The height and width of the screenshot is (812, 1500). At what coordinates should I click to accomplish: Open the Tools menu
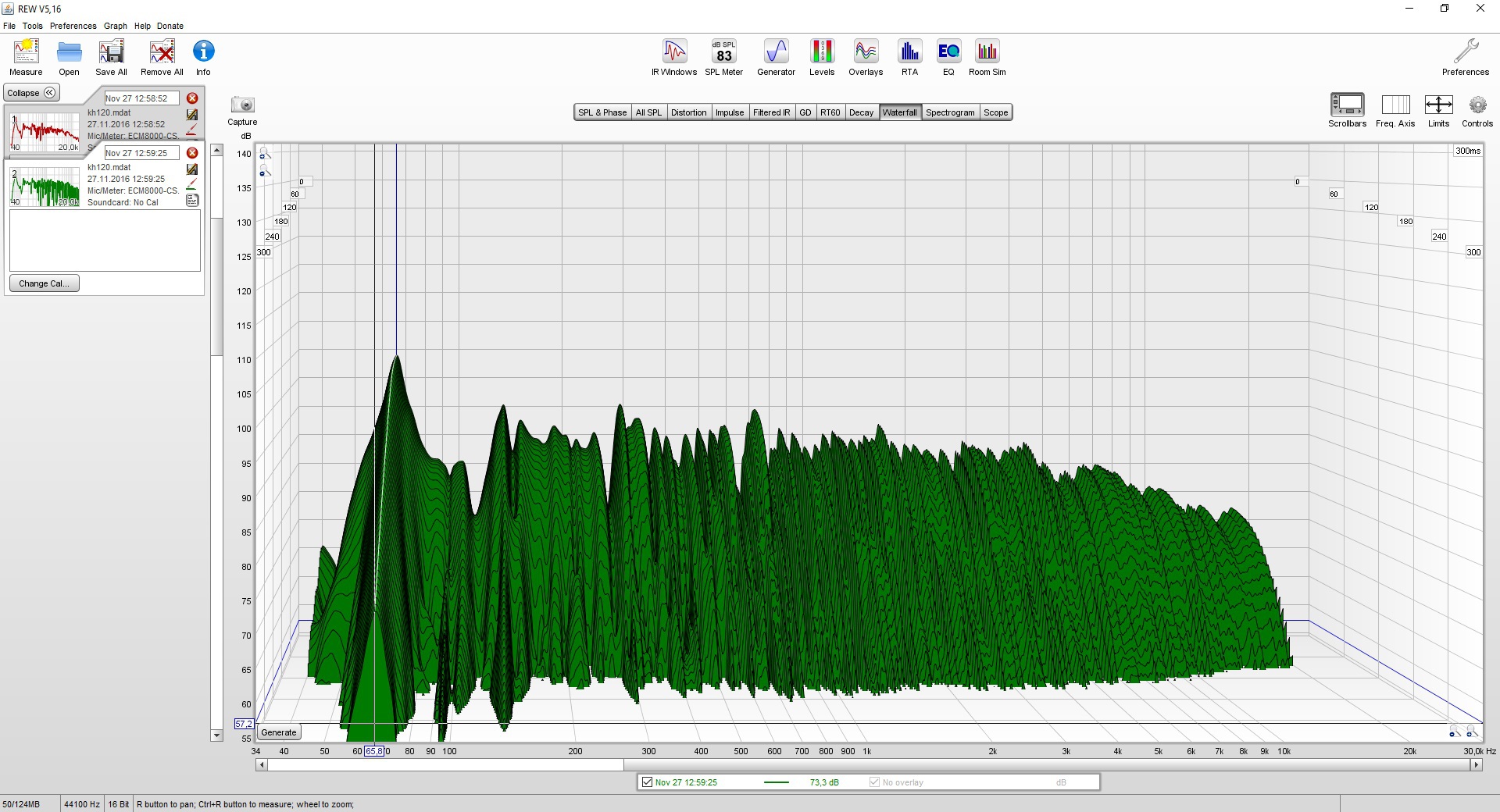point(33,26)
